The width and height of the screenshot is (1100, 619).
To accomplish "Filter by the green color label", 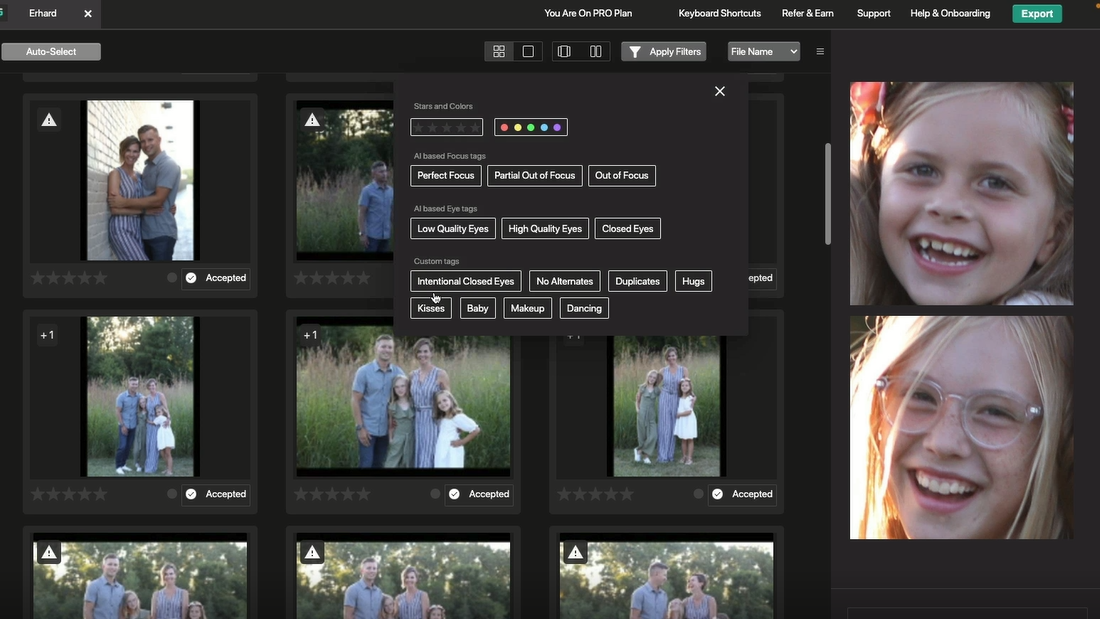I will 530,128.
